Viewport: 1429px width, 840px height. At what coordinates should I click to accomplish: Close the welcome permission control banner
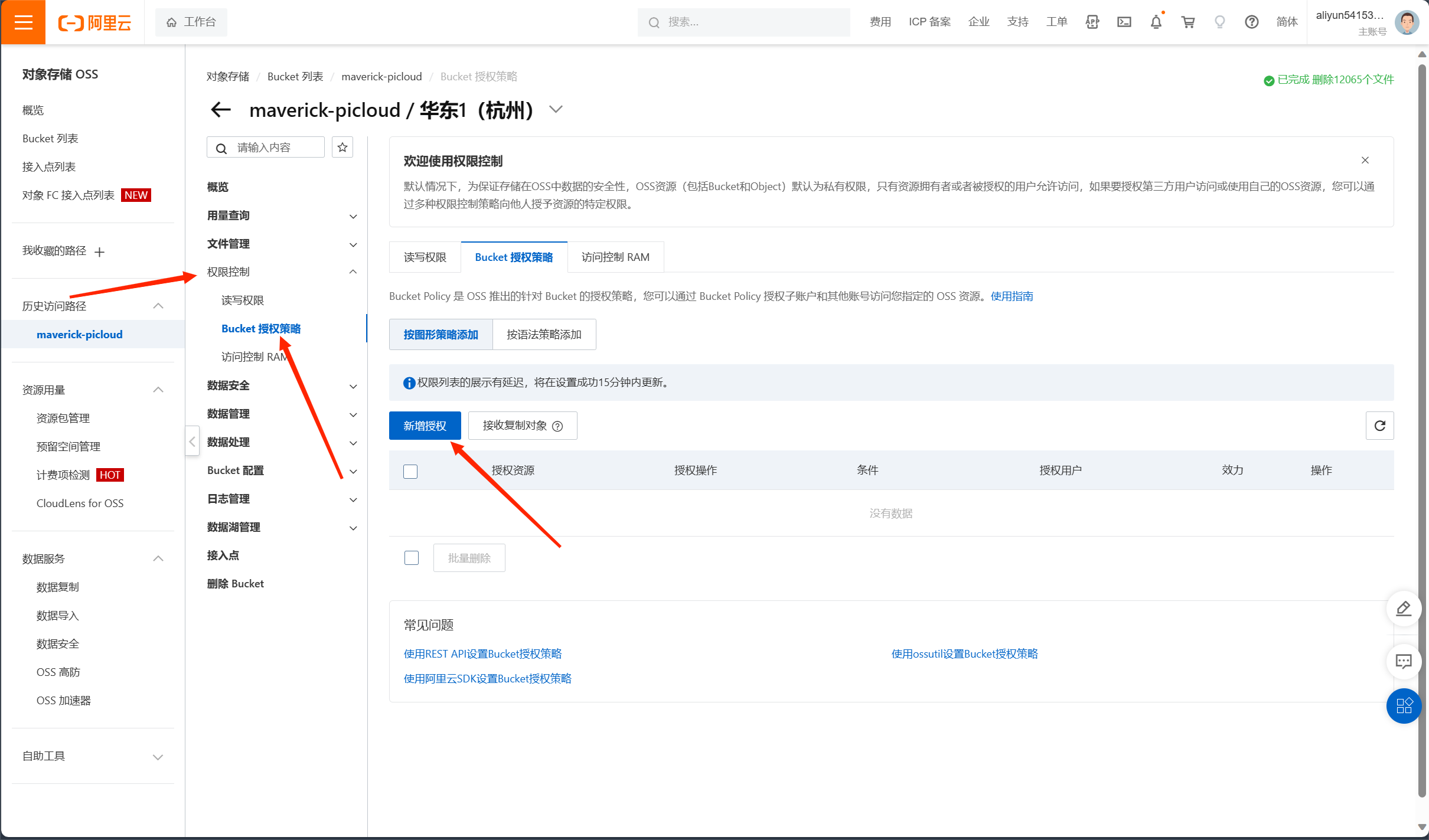[x=1365, y=161]
